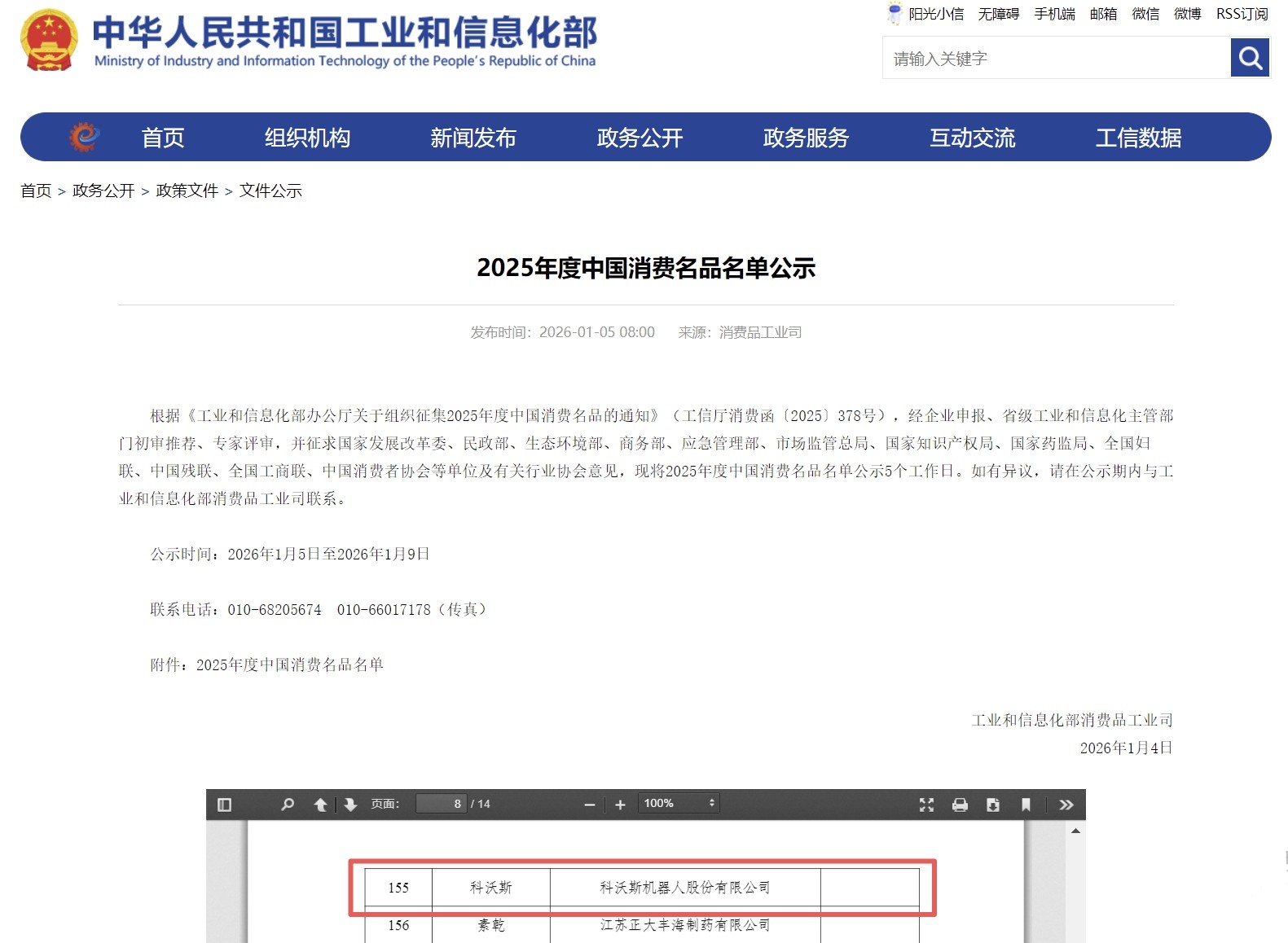Open the RSS订阅 link
This screenshot has height=943, width=1288.
(x=1242, y=14)
